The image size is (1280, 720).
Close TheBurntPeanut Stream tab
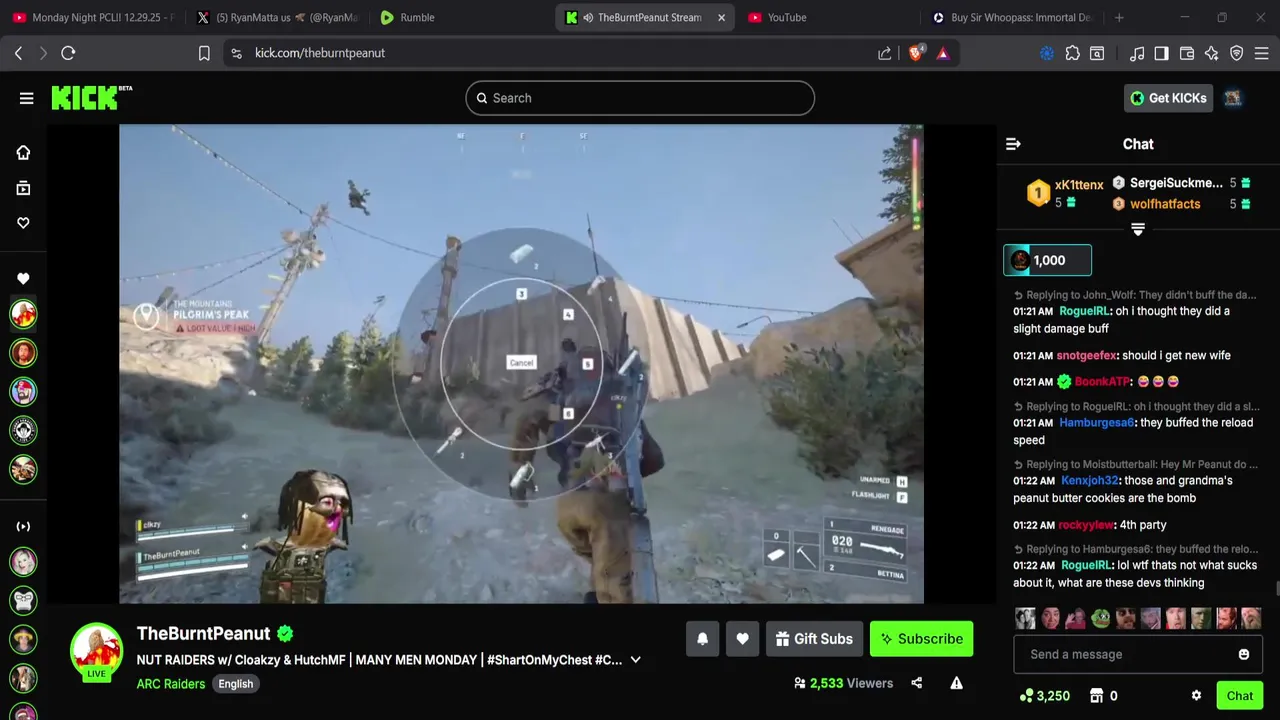(x=721, y=17)
